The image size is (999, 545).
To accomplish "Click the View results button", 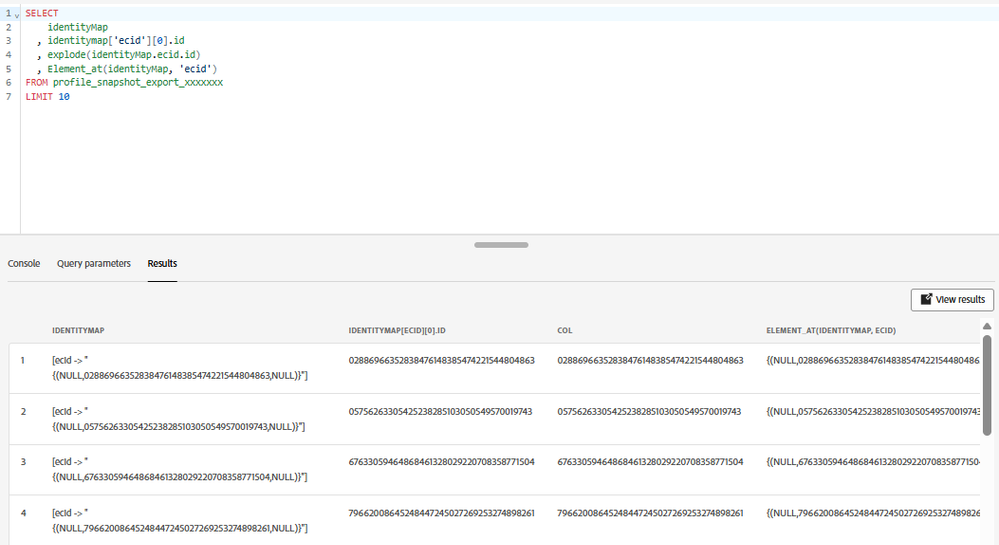I will (952, 299).
